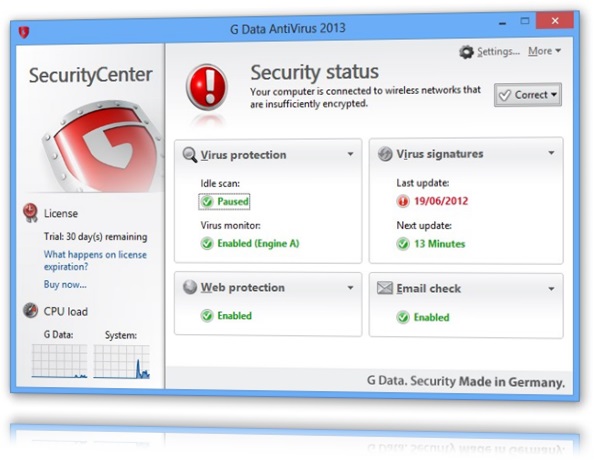Click the System CPU load graph
The width and height of the screenshot is (594, 460).
point(122,361)
